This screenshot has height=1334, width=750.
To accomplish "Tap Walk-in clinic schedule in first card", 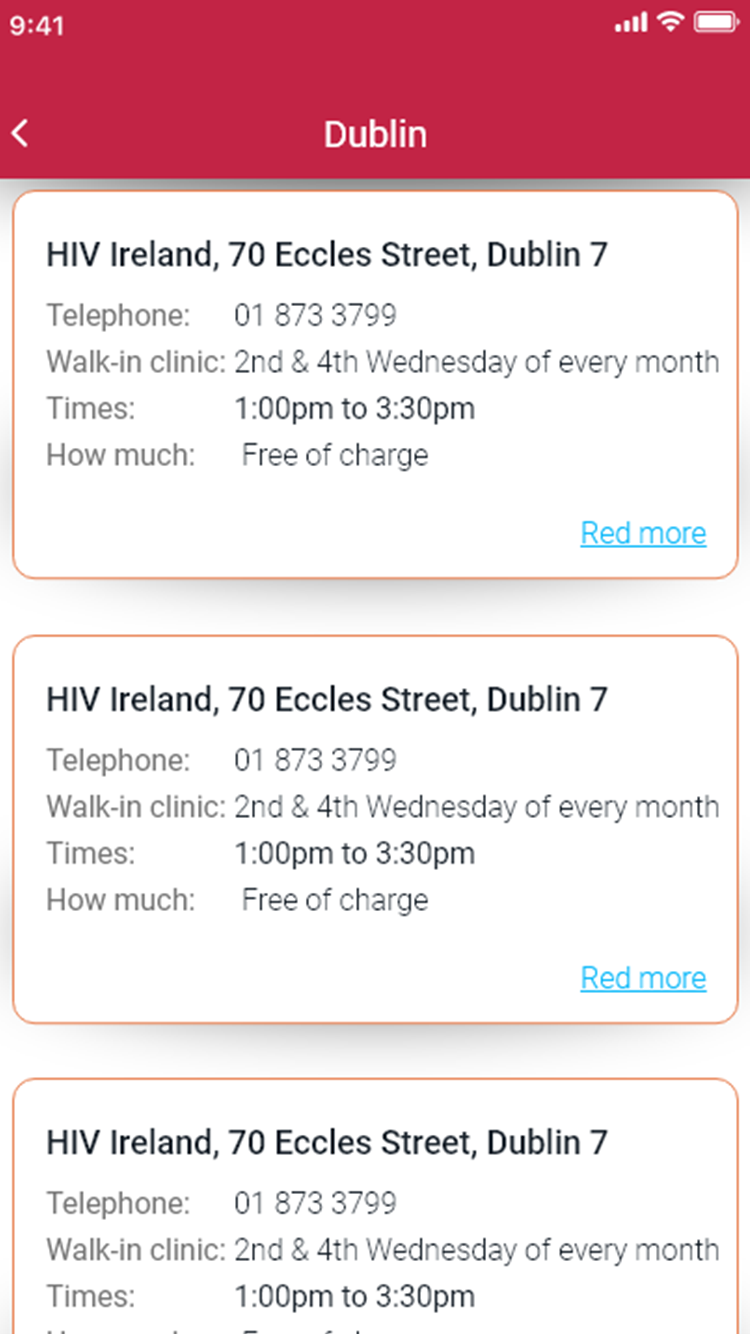I will point(477,362).
